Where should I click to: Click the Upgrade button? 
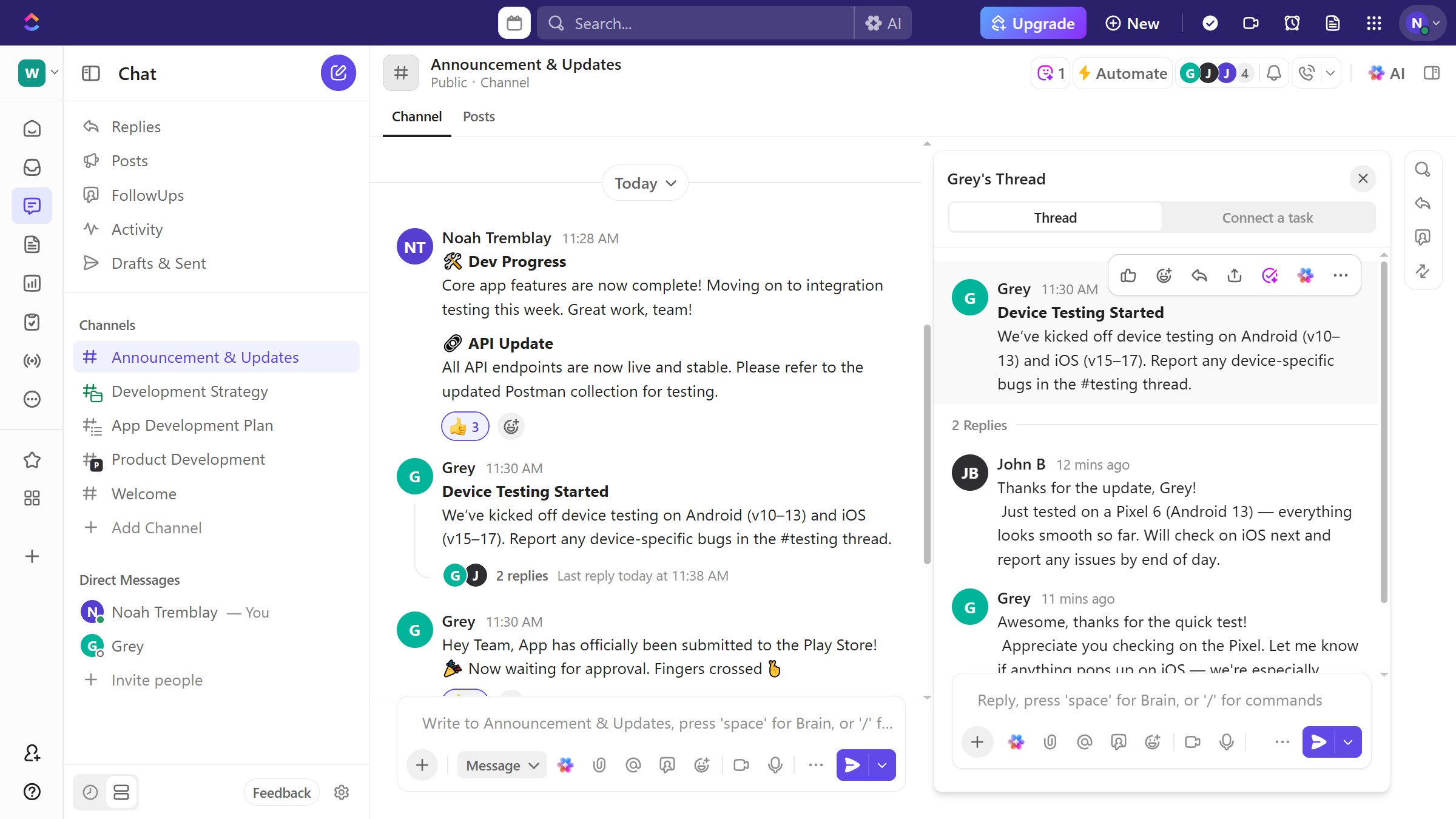point(1033,23)
